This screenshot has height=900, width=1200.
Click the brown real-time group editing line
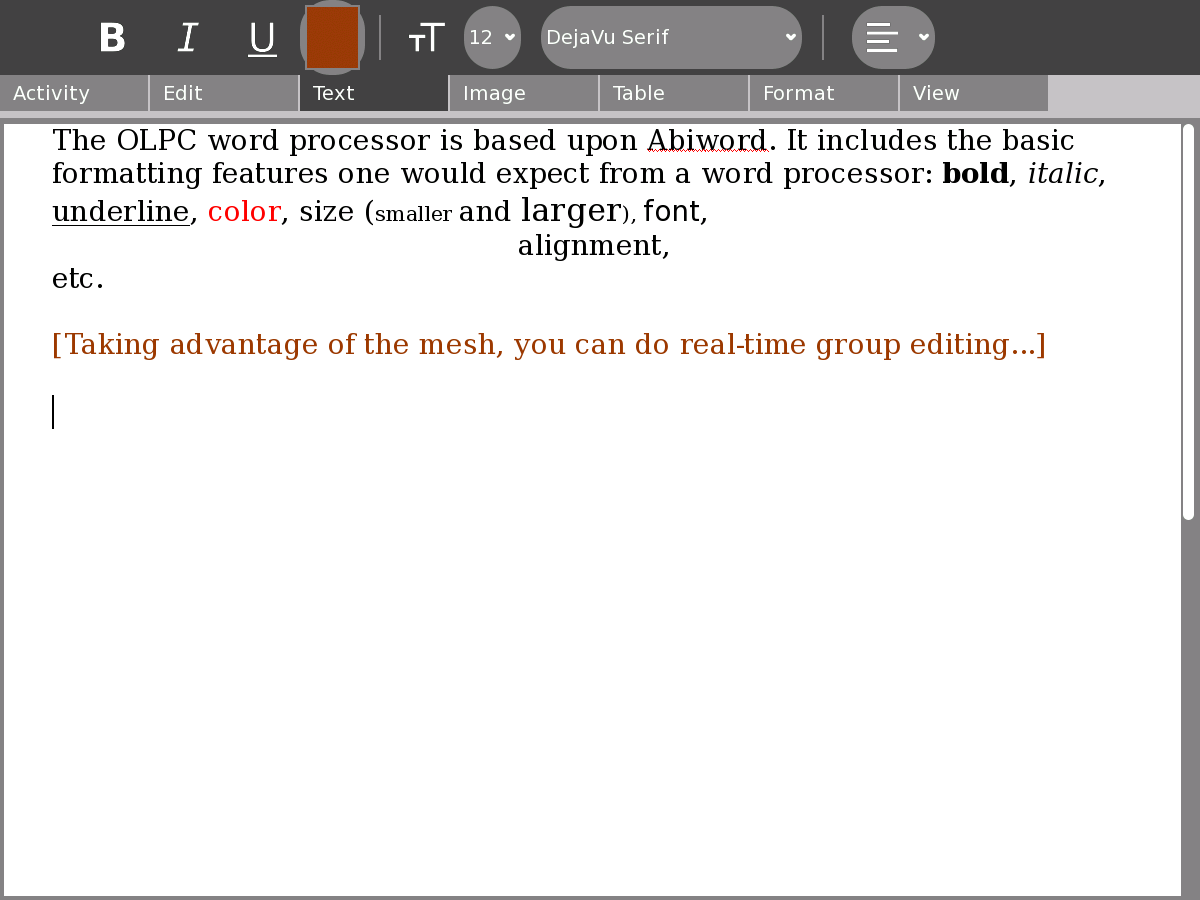pyautogui.click(x=548, y=345)
